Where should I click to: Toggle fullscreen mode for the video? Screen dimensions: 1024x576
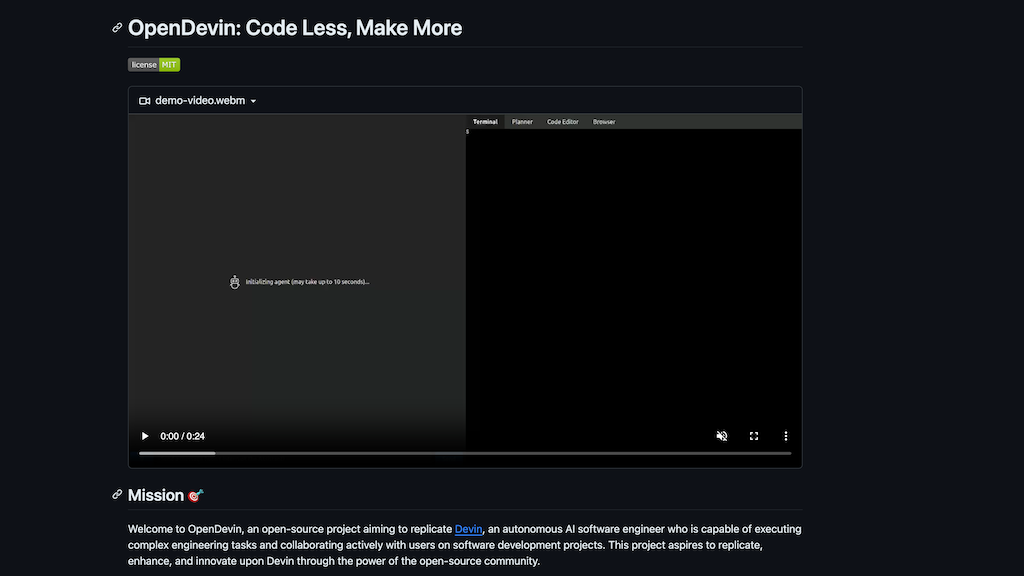pyautogui.click(x=754, y=436)
